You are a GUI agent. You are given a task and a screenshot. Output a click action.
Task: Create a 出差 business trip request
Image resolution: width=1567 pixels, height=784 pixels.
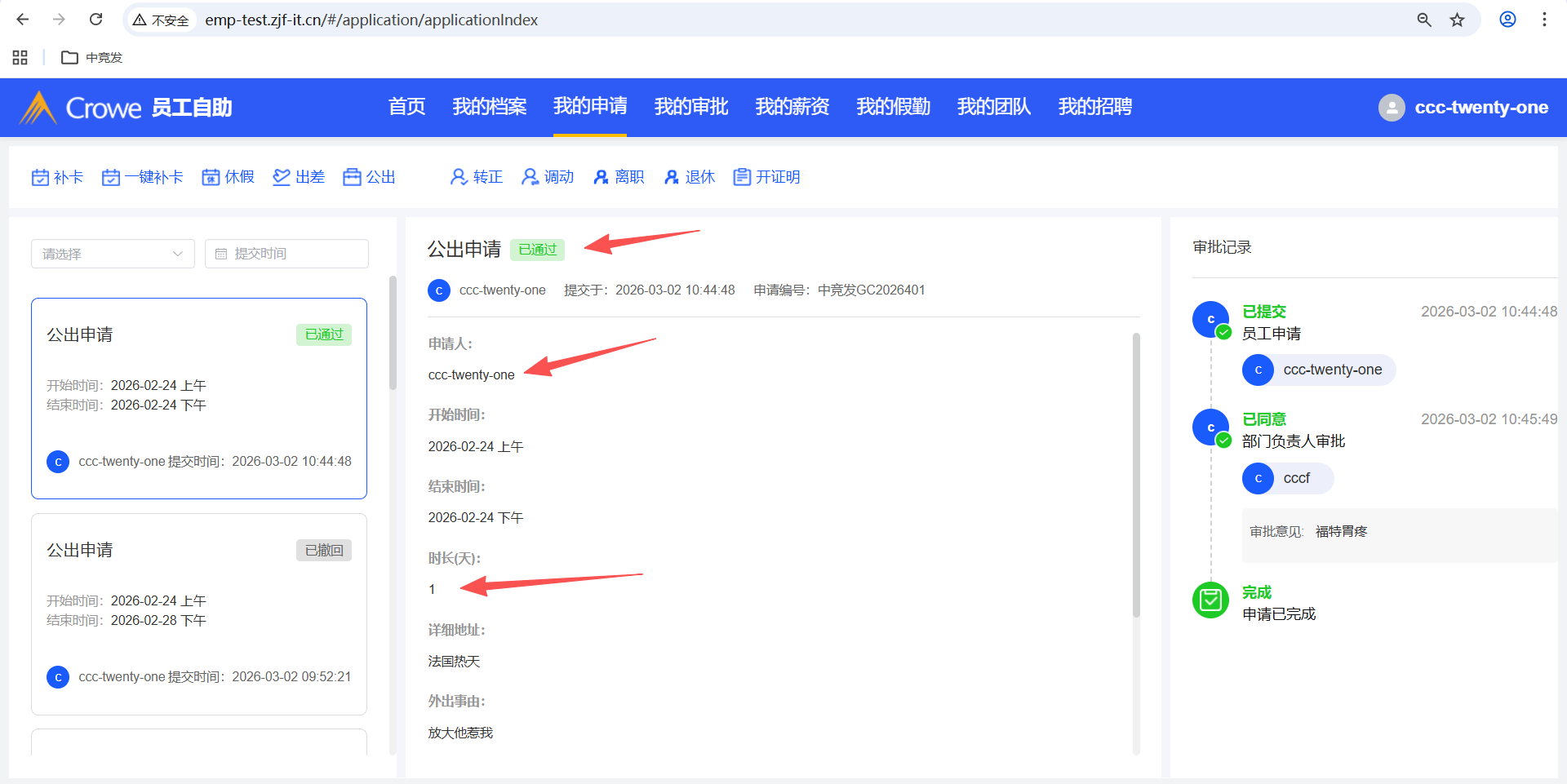coord(299,177)
